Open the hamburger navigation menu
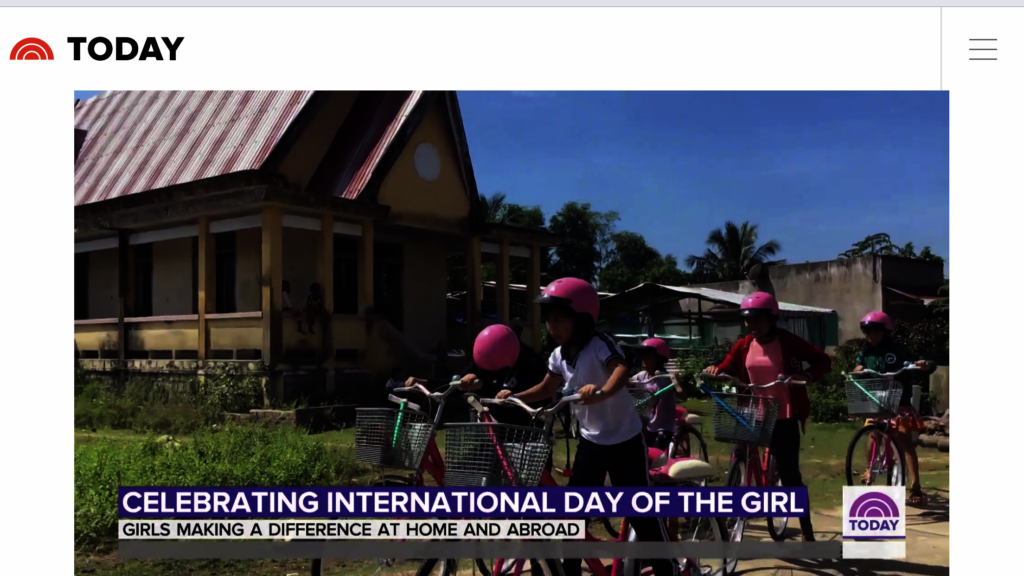The image size is (1024, 576). click(x=983, y=49)
